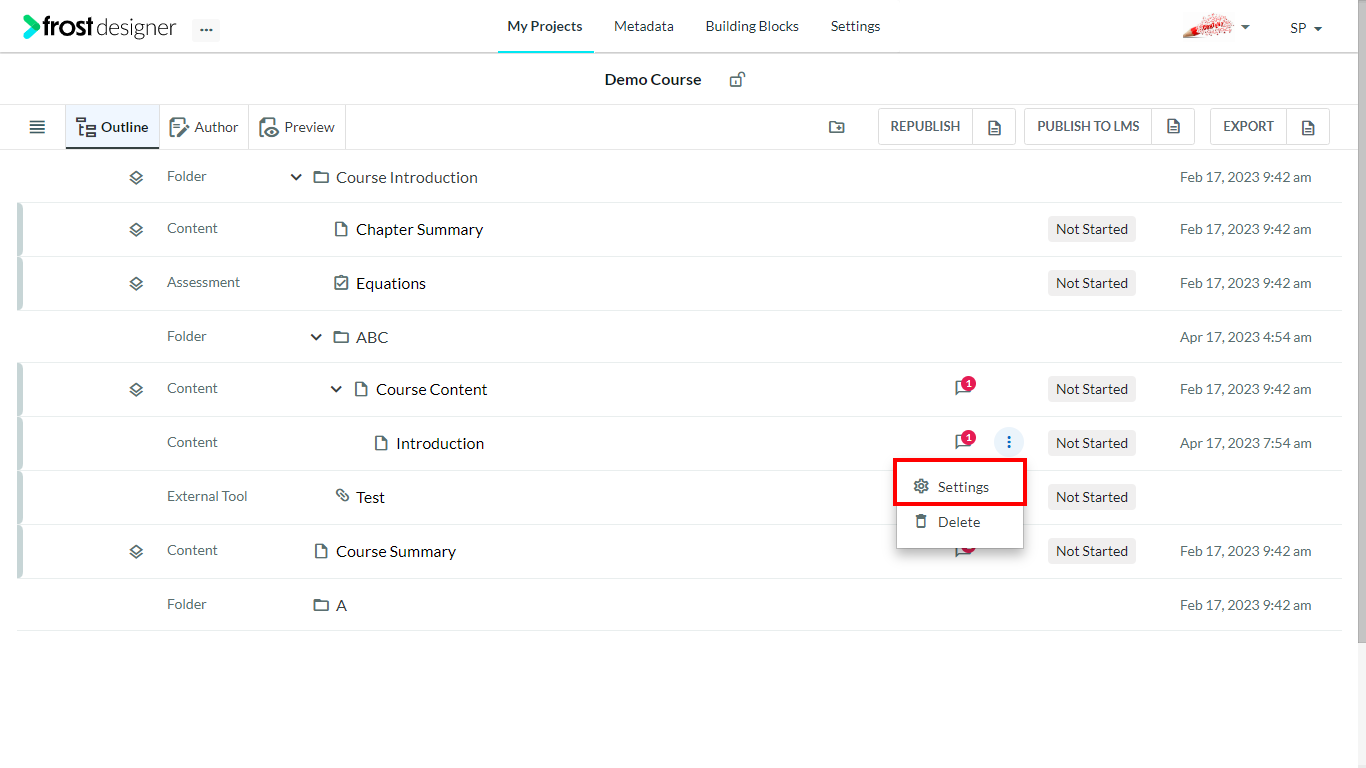Choose Delete from the context menu

click(960, 522)
